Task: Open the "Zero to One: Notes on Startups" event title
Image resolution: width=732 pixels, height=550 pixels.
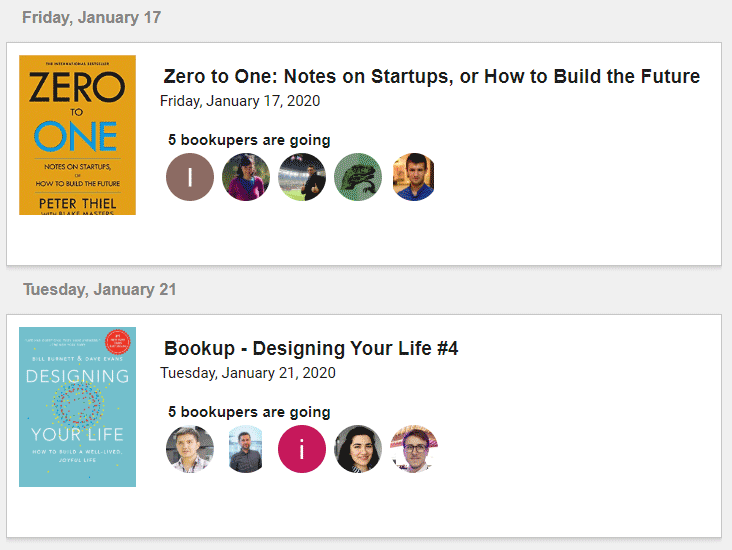Action: [431, 77]
